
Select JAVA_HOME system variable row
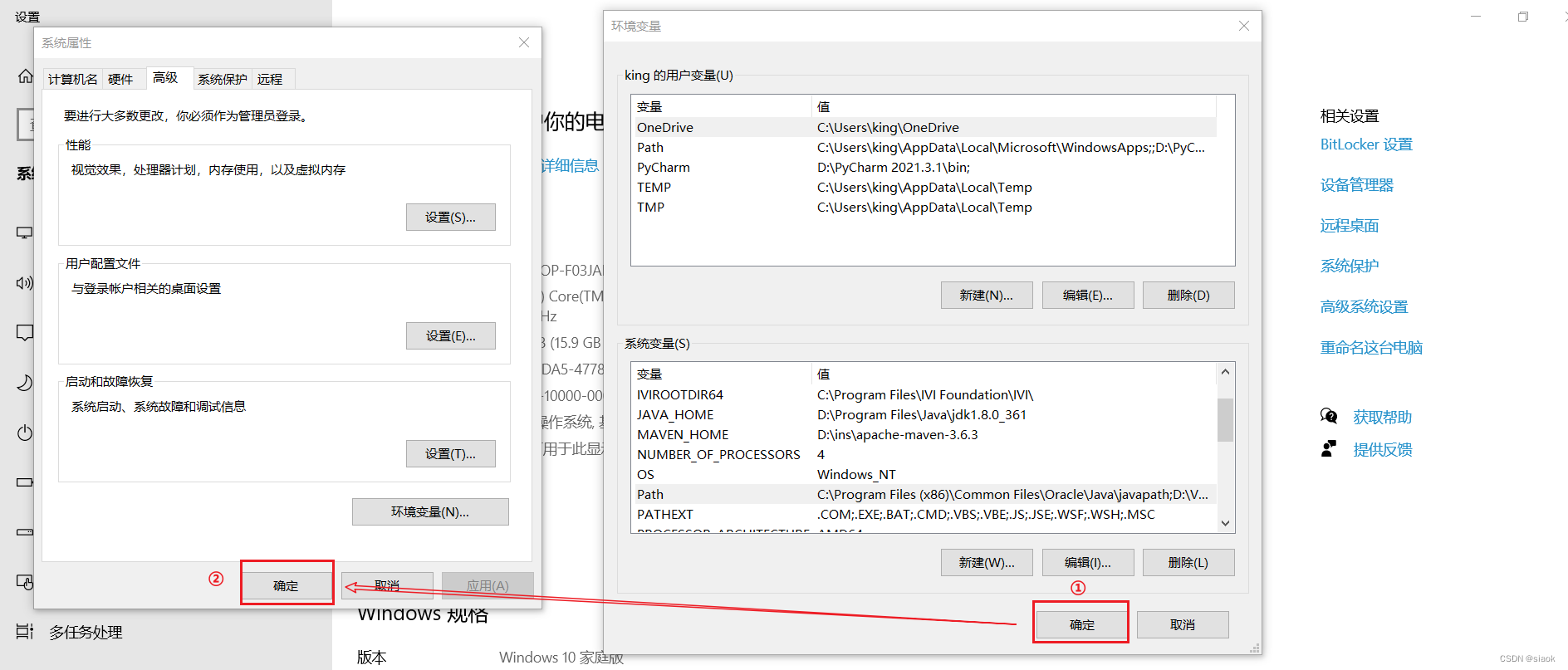point(924,414)
